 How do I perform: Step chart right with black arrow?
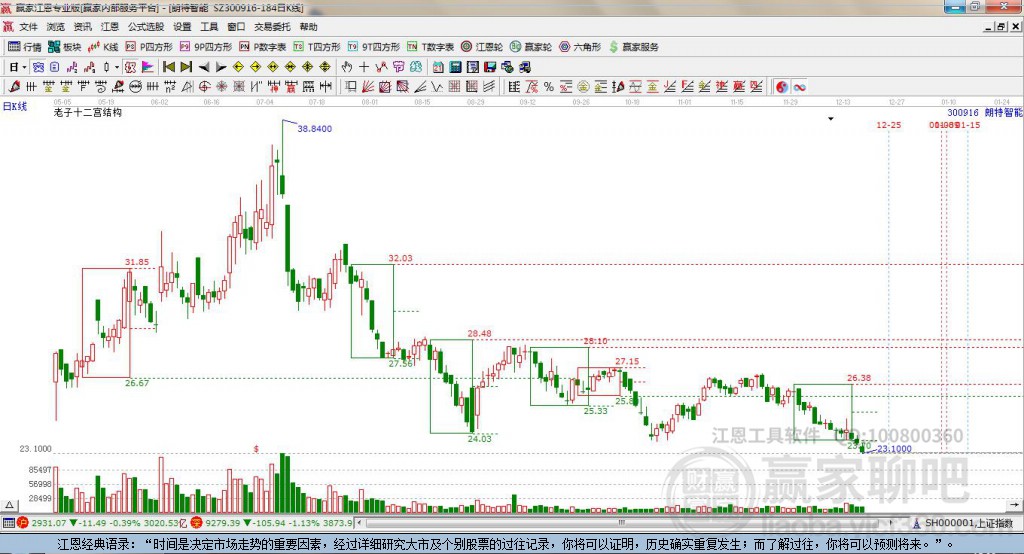pyautogui.click(x=221, y=67)
